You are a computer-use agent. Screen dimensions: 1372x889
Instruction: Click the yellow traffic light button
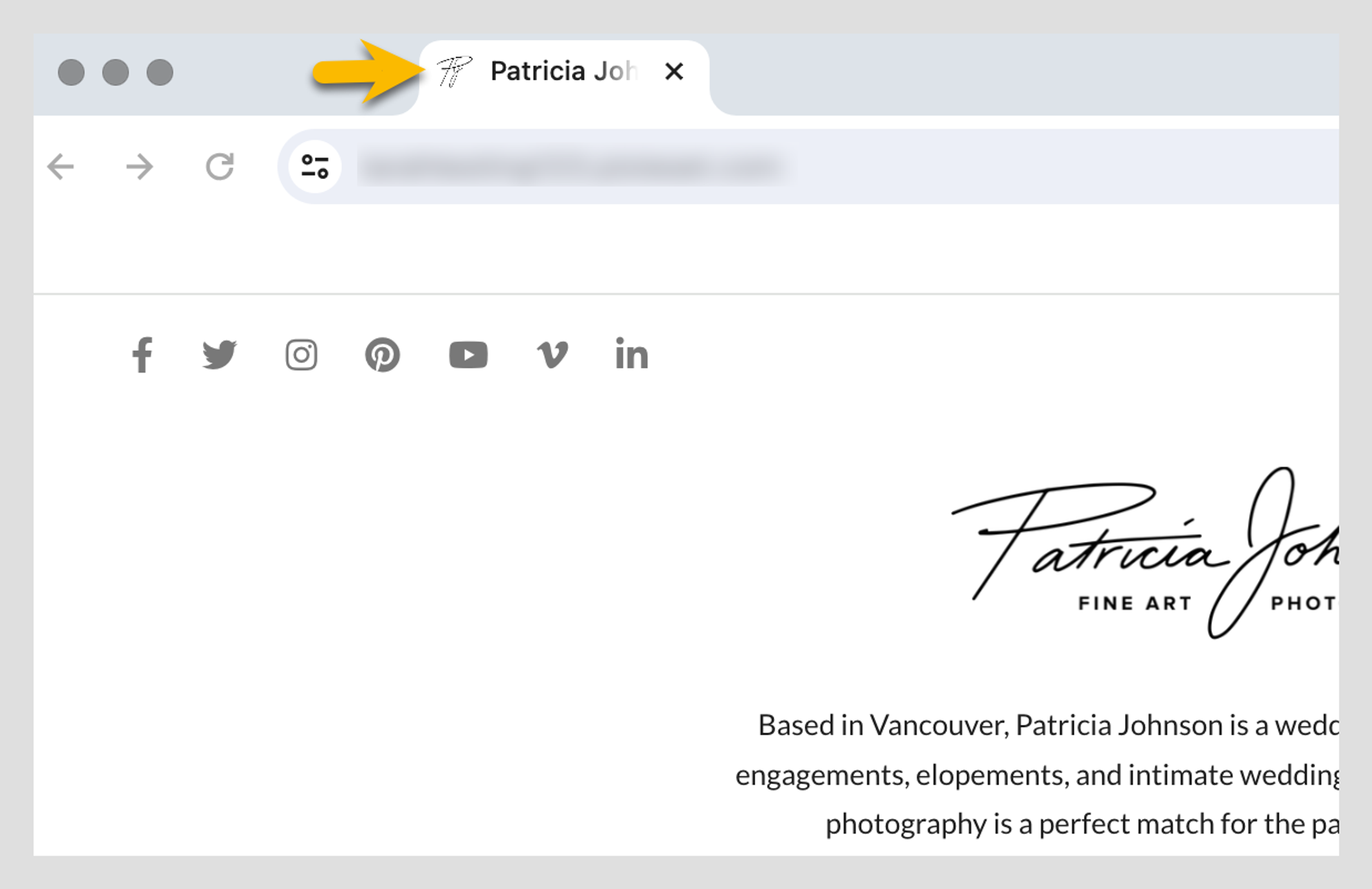coord(115,73)
